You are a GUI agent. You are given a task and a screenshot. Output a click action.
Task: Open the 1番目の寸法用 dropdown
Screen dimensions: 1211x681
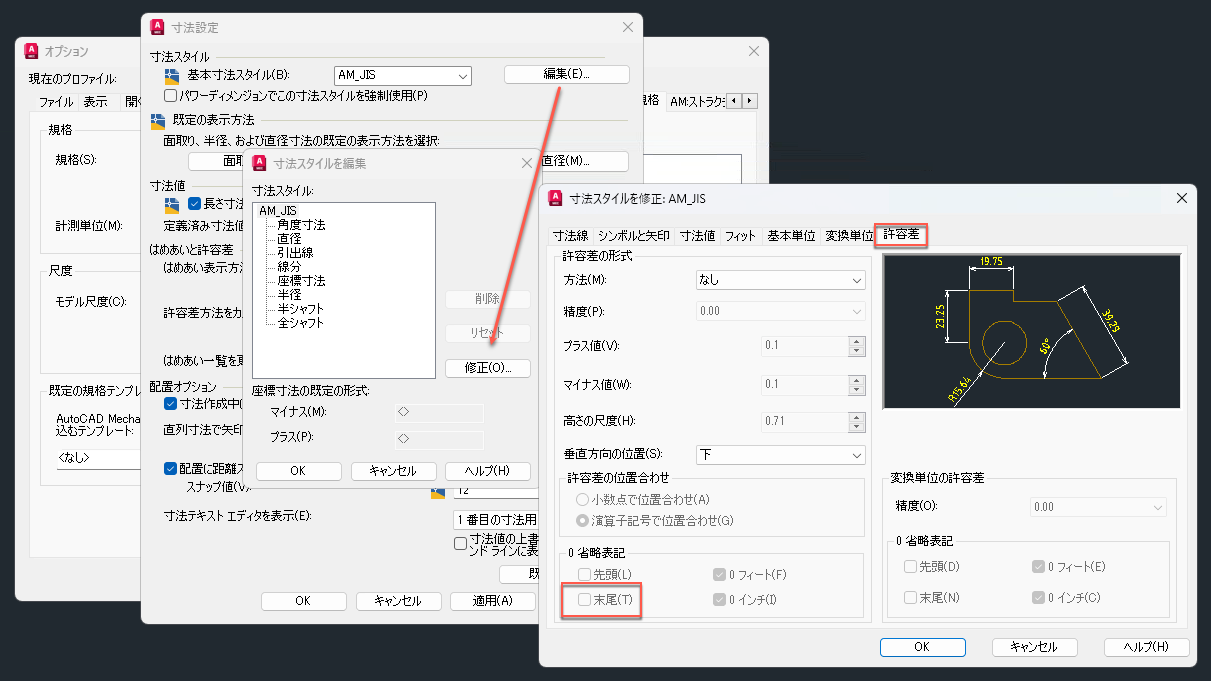tap(497, 520)
